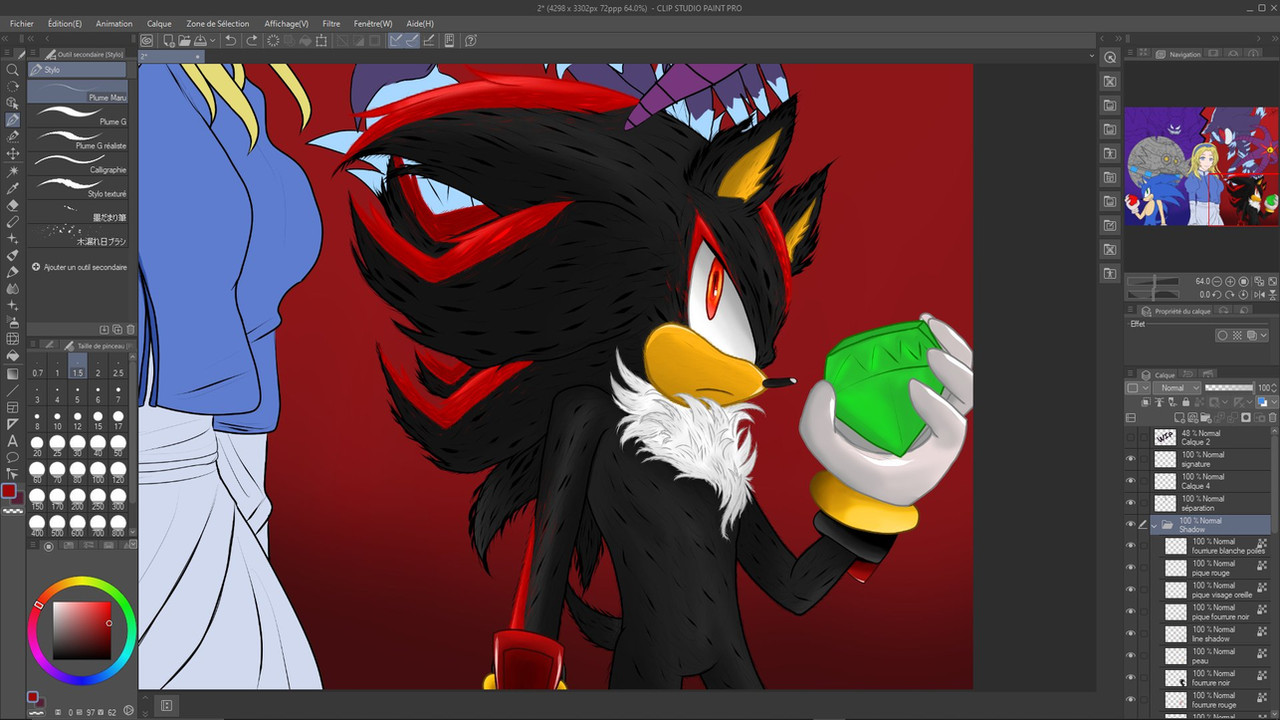Screen dimensions: 1280x720
Task: Select the 'Plume G' sub tool
Action: pyautogui.click(x=78, y=116)
